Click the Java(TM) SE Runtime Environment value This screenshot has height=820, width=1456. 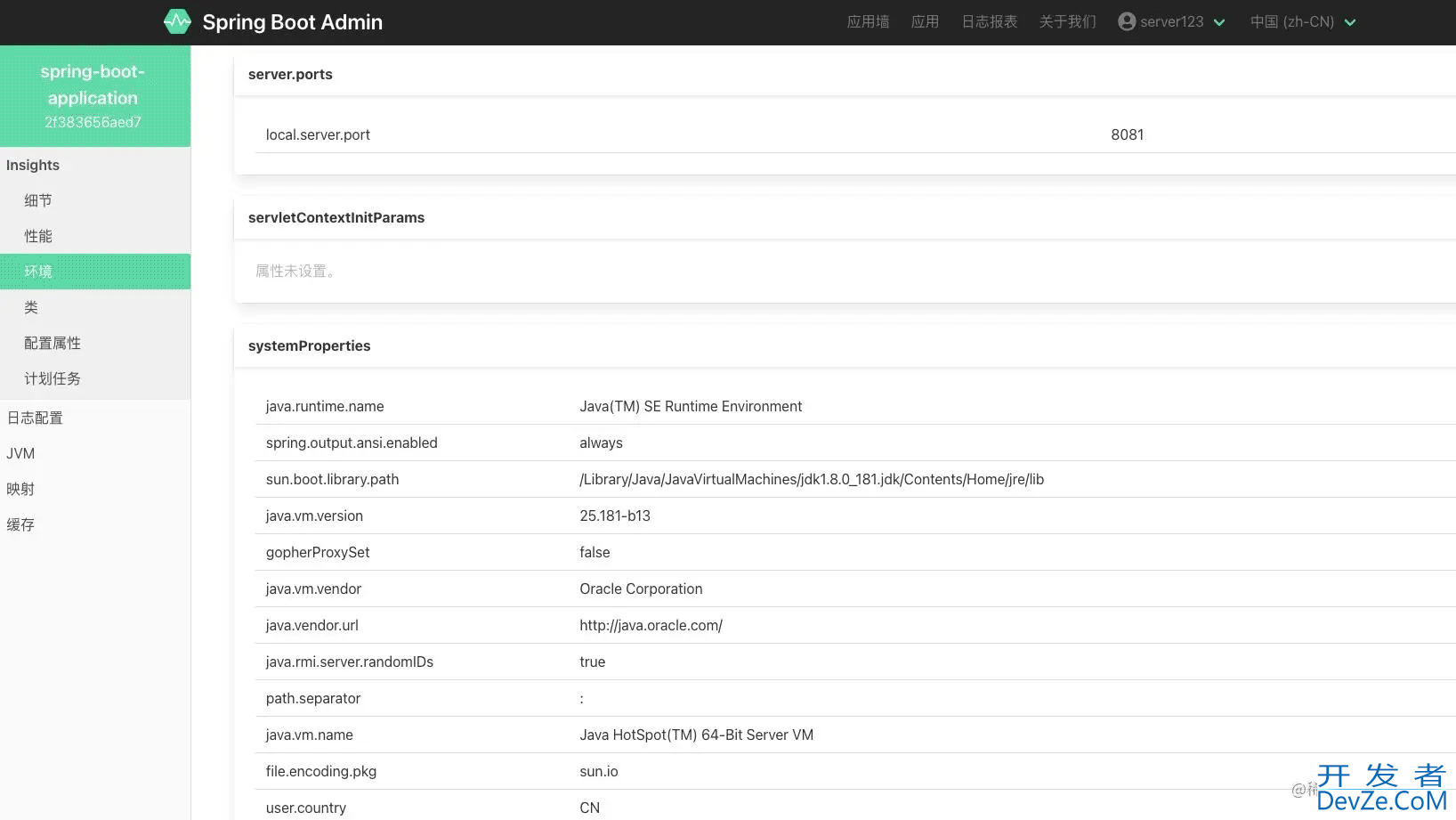691,406
